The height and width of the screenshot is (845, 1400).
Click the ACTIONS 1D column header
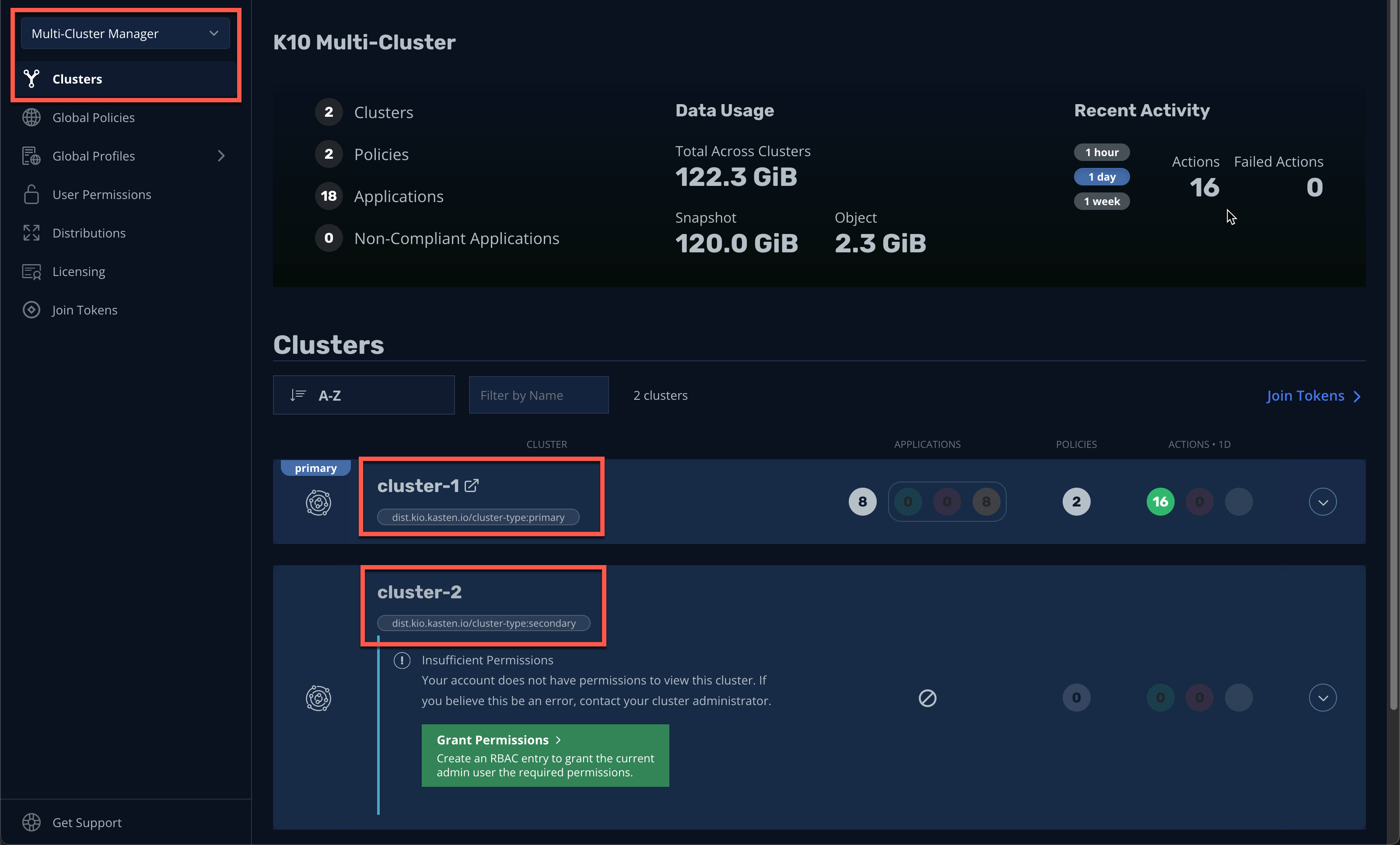pos(1199,444)
